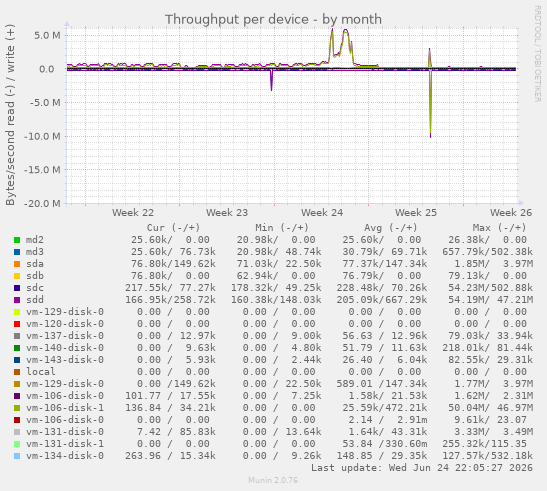Select the 'vm-137-disk-0' legend label
This screenshot has height=491, width=547.
[65, 336]
